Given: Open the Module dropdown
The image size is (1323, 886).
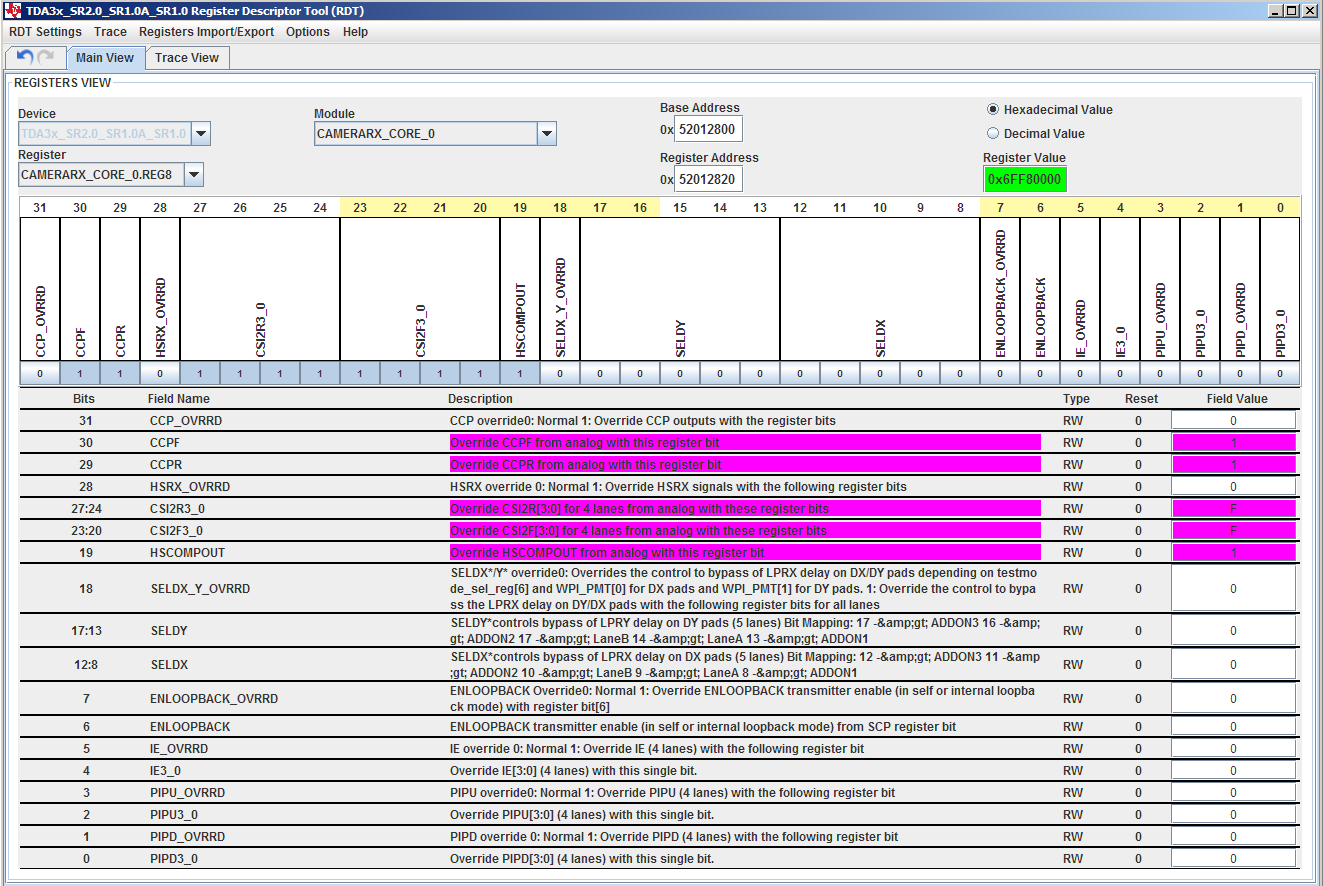Looking at the screenshot, I should (x=546, y=134).
